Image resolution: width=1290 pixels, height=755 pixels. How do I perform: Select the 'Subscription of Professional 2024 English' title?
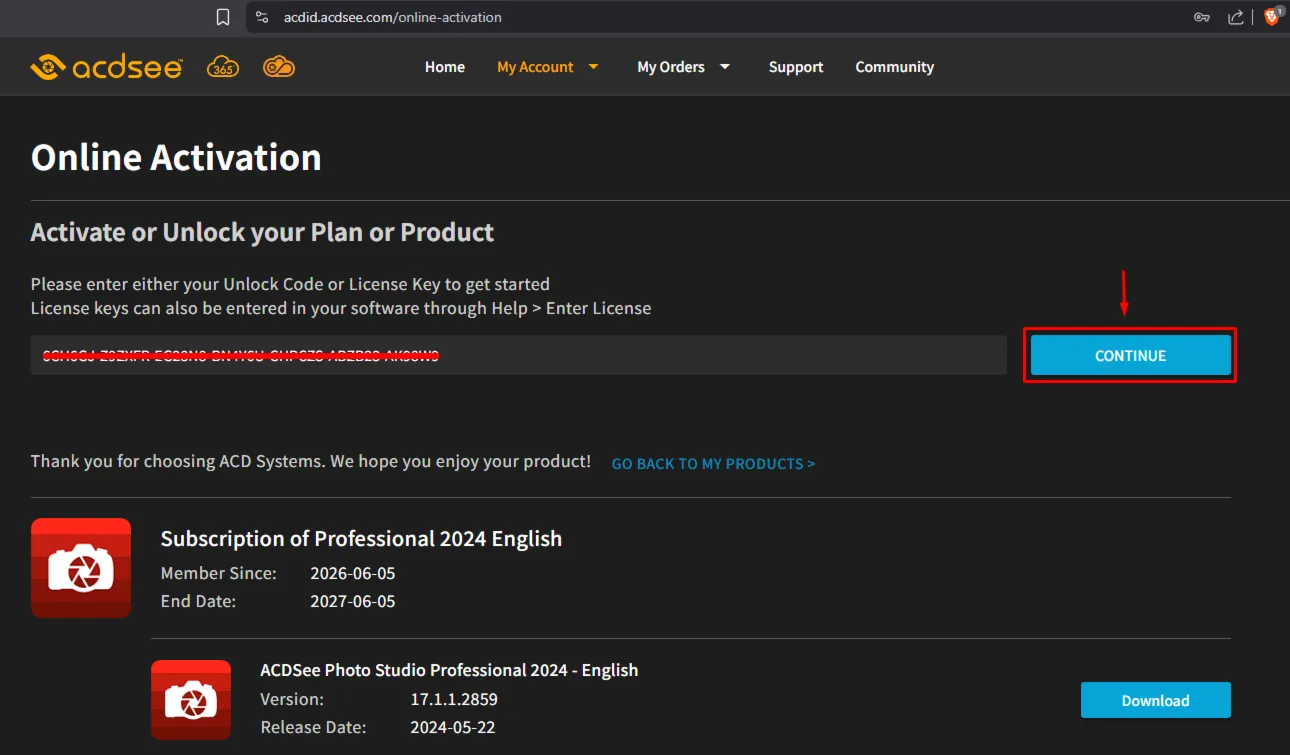coord(361,539)
